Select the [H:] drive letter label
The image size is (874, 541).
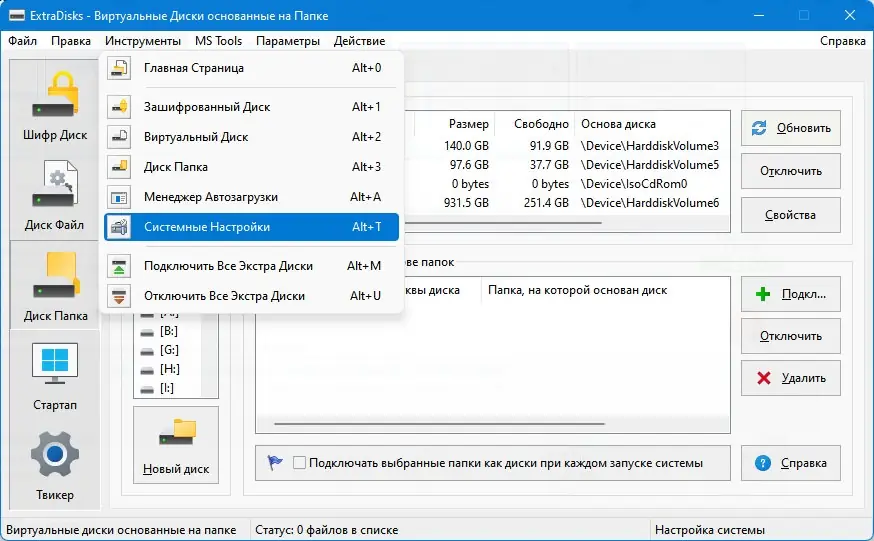click(x=169, y=369)
